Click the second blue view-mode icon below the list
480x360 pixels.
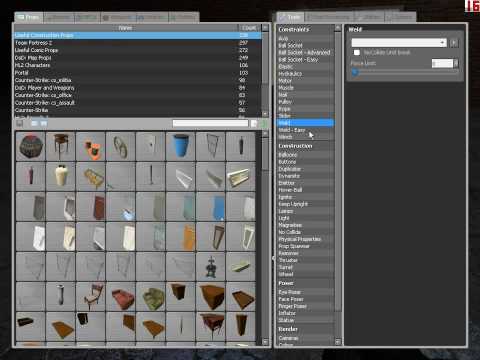(x=44, y=124)
